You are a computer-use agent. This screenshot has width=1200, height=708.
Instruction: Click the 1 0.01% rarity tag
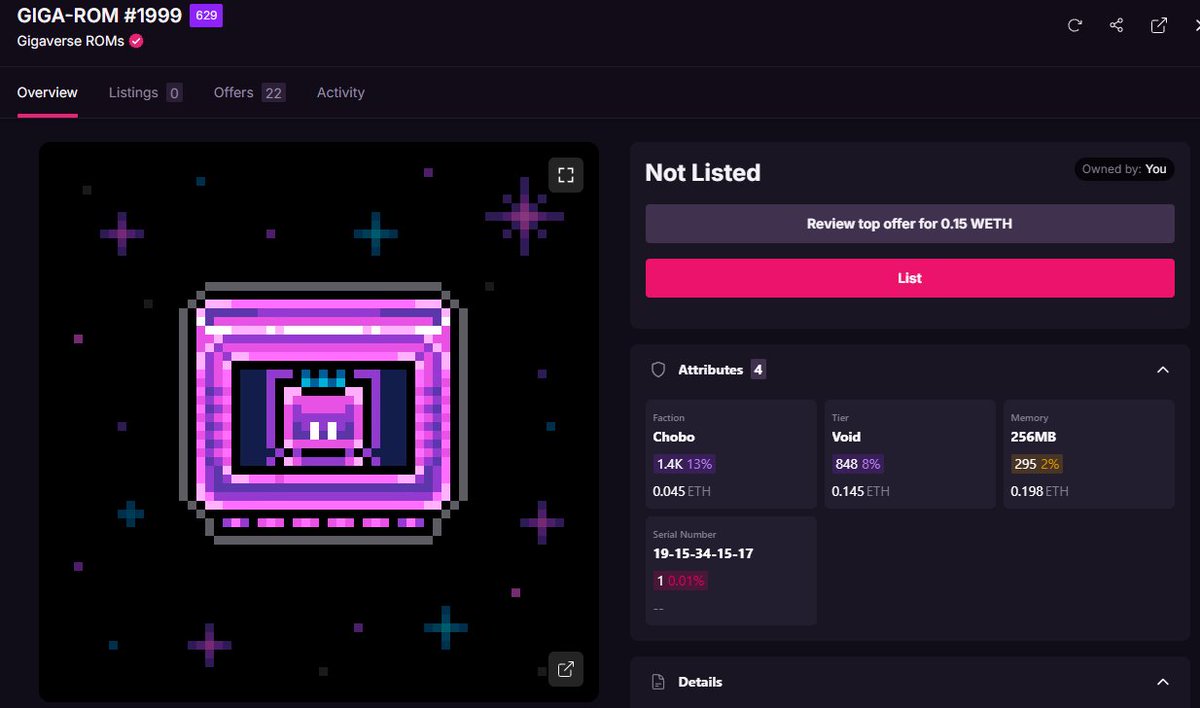coord(680,581)
